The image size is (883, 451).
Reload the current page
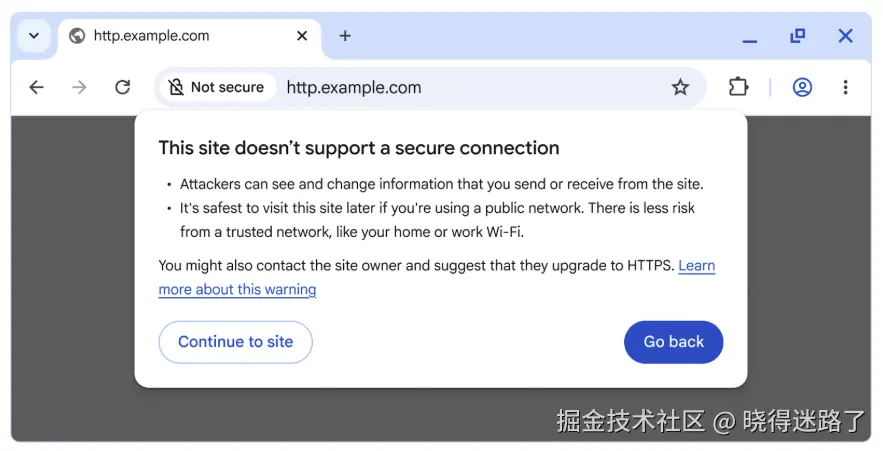coord(122,87)
